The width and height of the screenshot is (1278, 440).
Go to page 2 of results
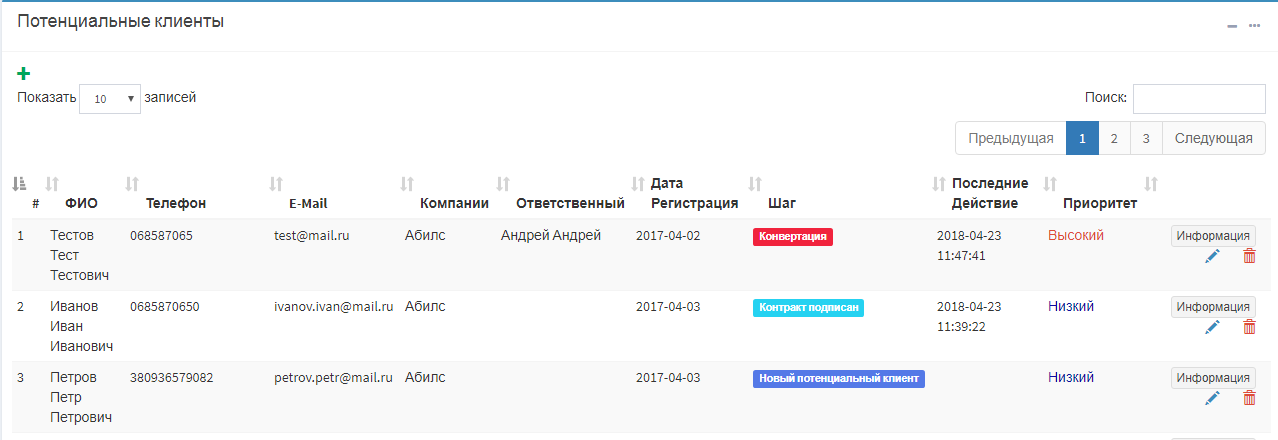tap(1114, 139)
